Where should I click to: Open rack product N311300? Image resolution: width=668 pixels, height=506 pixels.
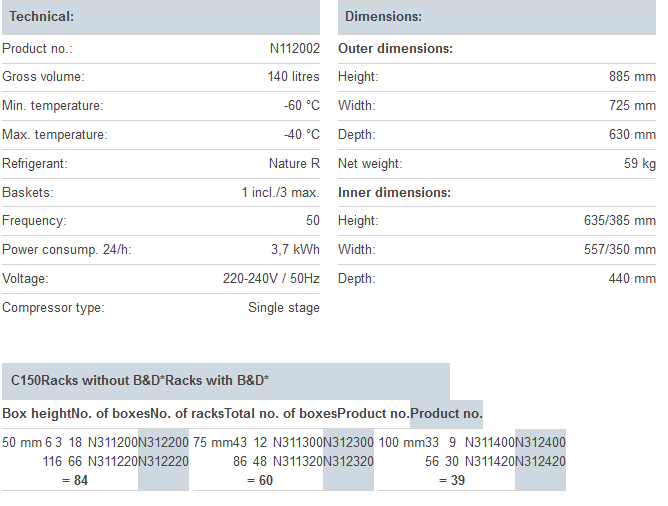click(x=298, y=442)
